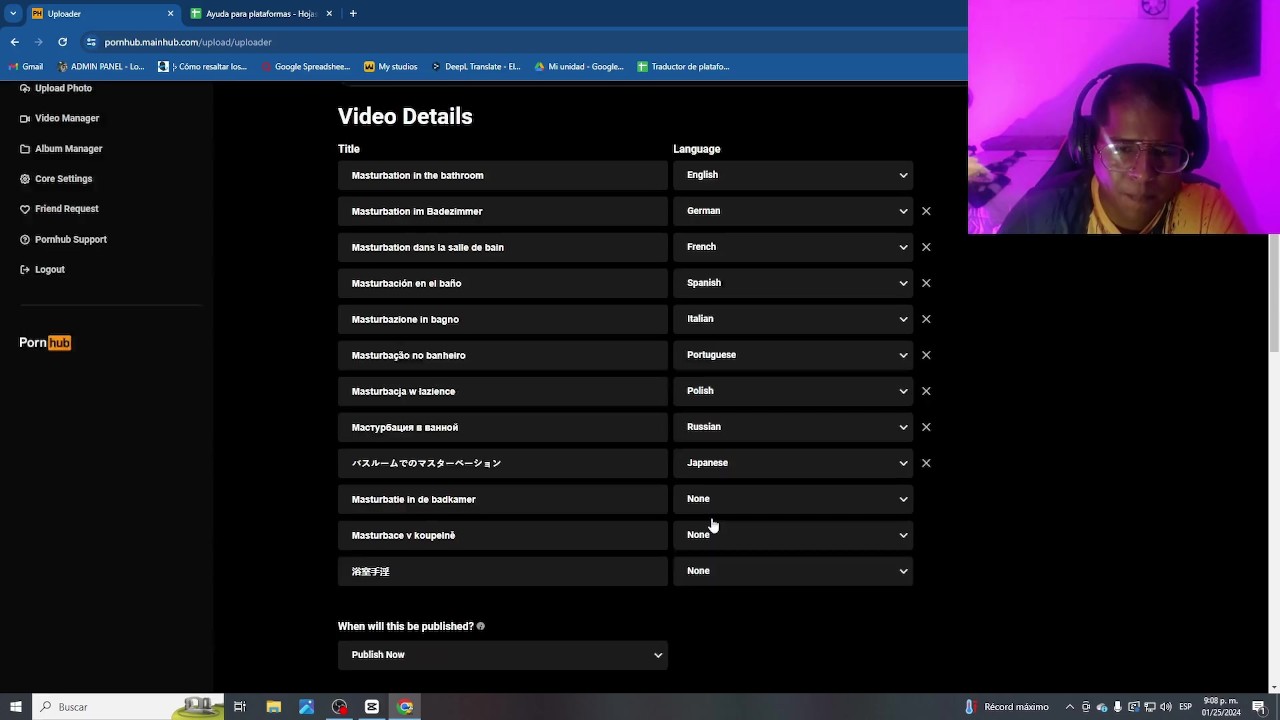Open Video Manager in the sidebar
The image size is (1280, 720).
coord(67,118)
